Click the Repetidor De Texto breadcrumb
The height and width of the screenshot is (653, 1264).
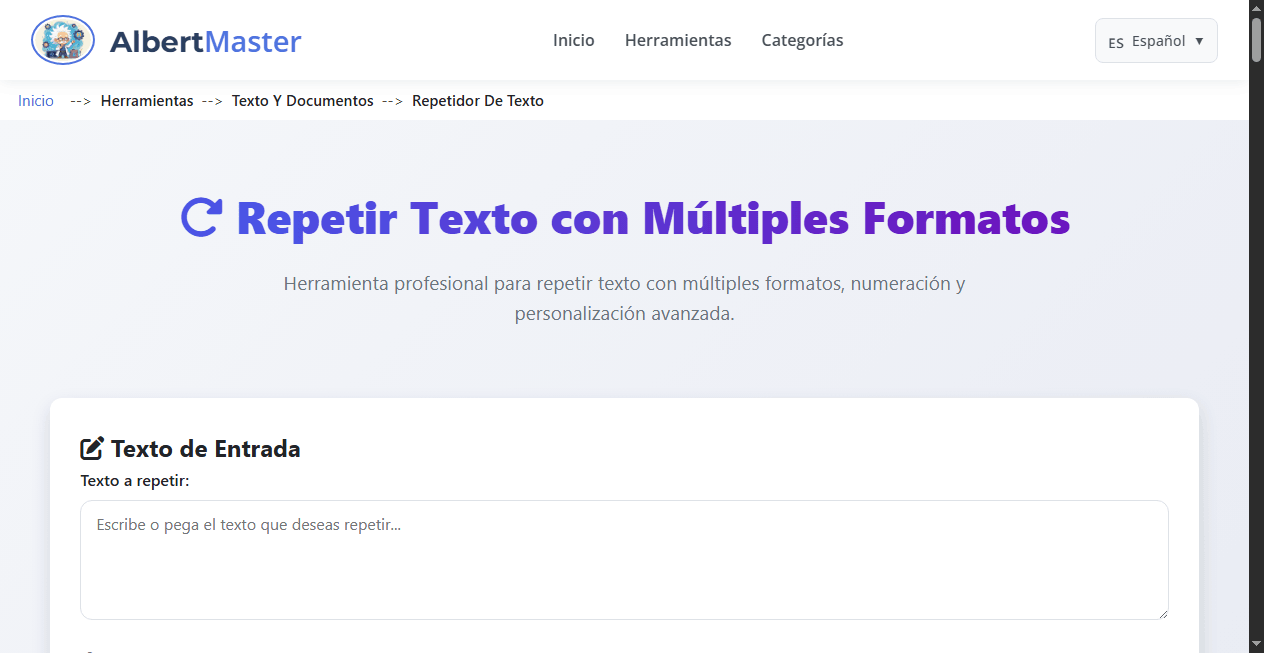click(478, 100)
